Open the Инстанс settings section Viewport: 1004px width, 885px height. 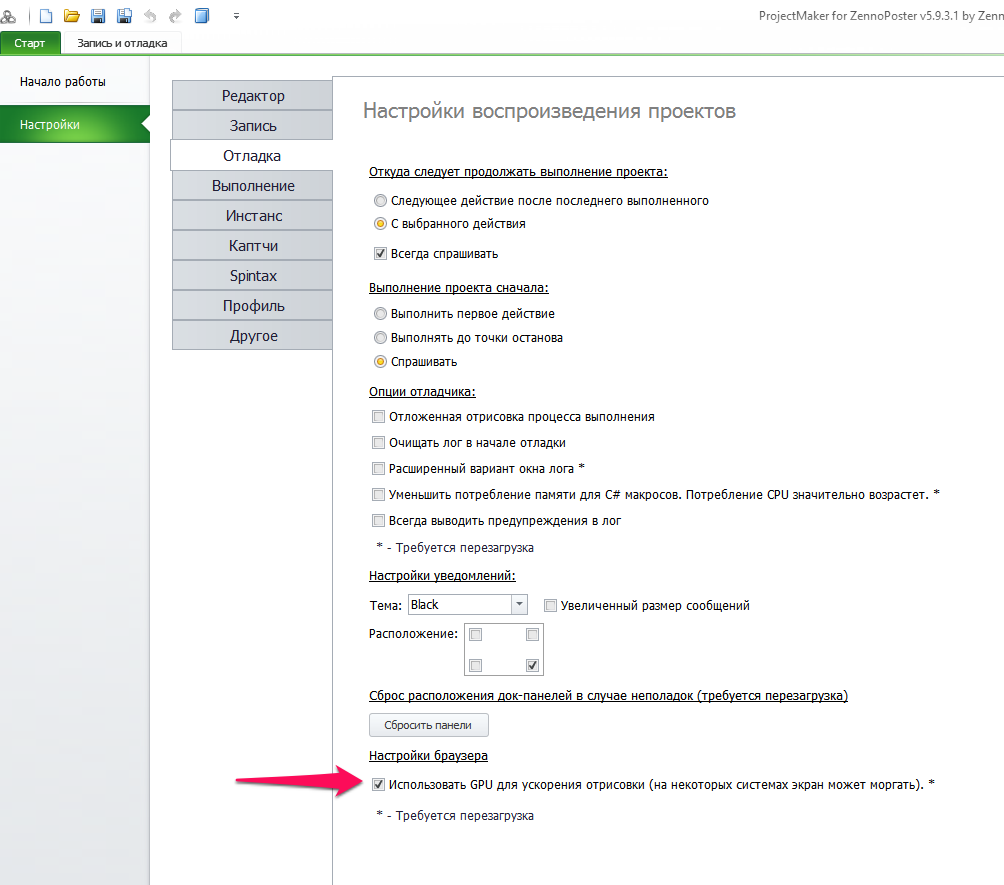pyautogui.click(x=252, y=216)
